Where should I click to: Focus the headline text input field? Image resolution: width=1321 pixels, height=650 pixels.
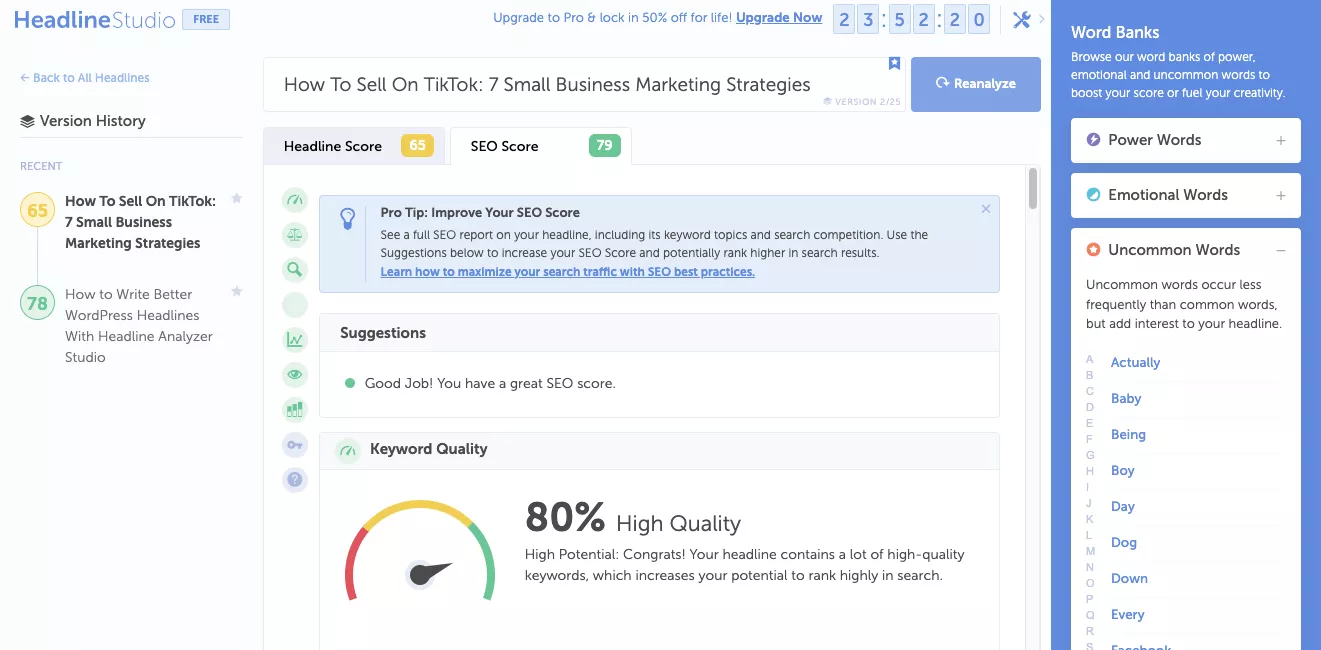(x=584, y=84)
